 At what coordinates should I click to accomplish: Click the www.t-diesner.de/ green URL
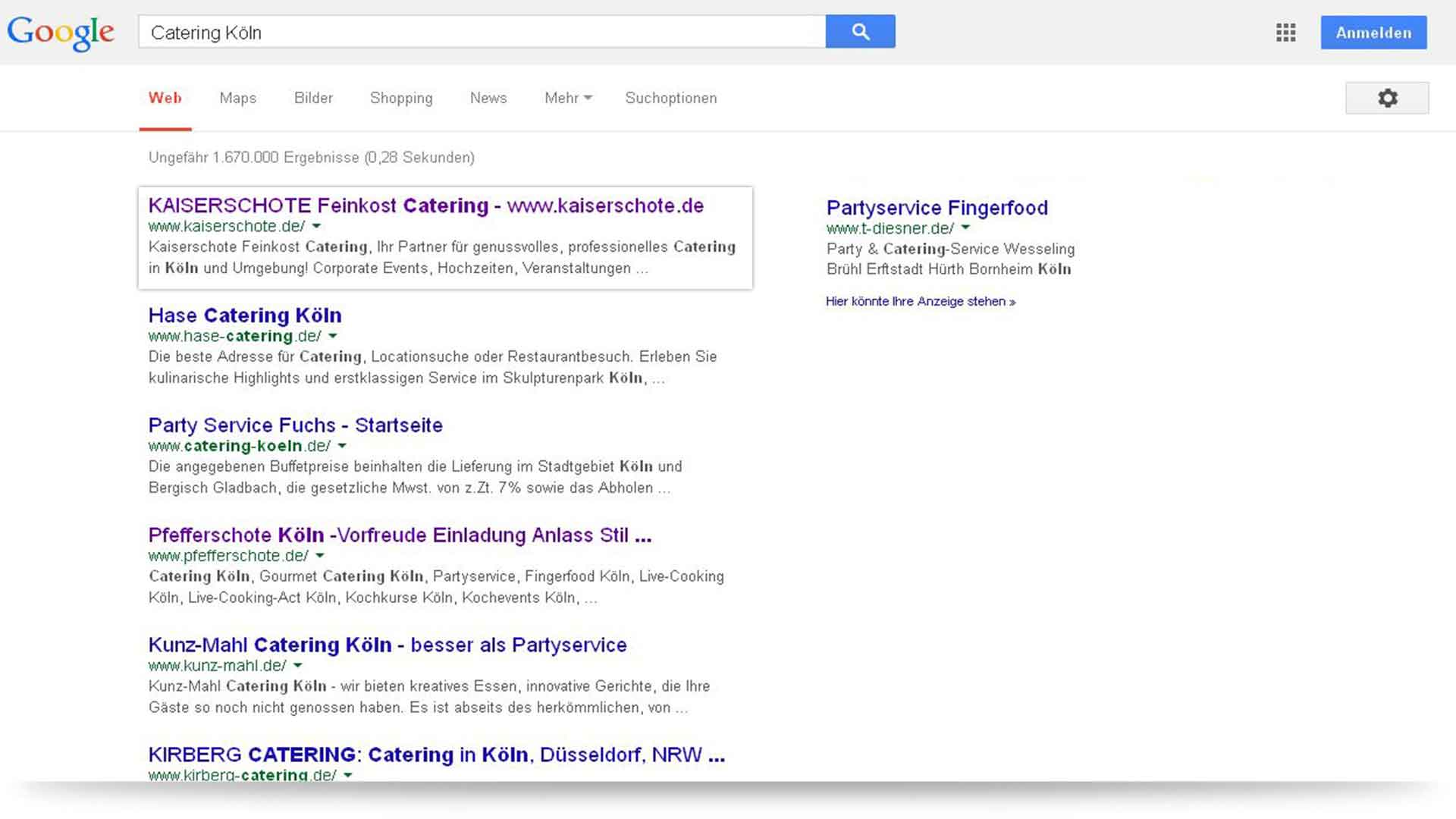(x=890, y=228)
